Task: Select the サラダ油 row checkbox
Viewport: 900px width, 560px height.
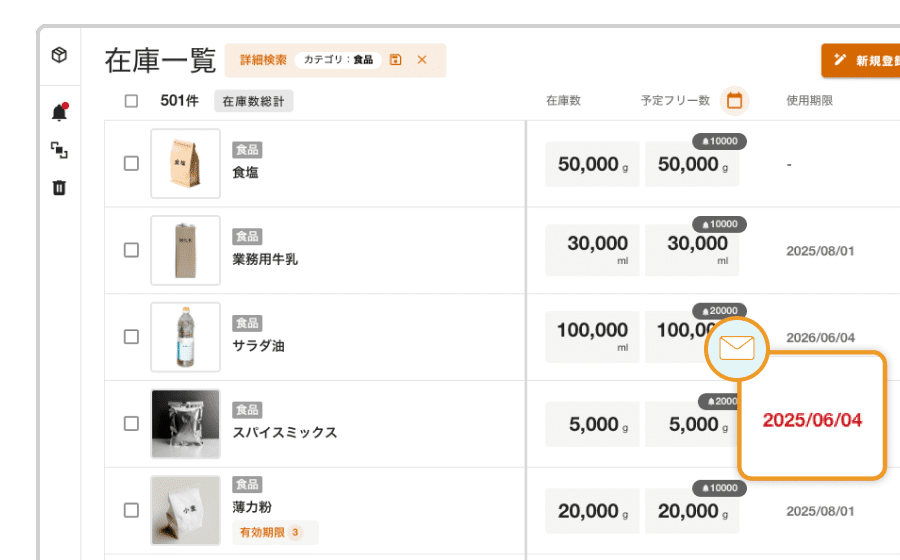Action: pyautogui.click(x=131, y=336)
